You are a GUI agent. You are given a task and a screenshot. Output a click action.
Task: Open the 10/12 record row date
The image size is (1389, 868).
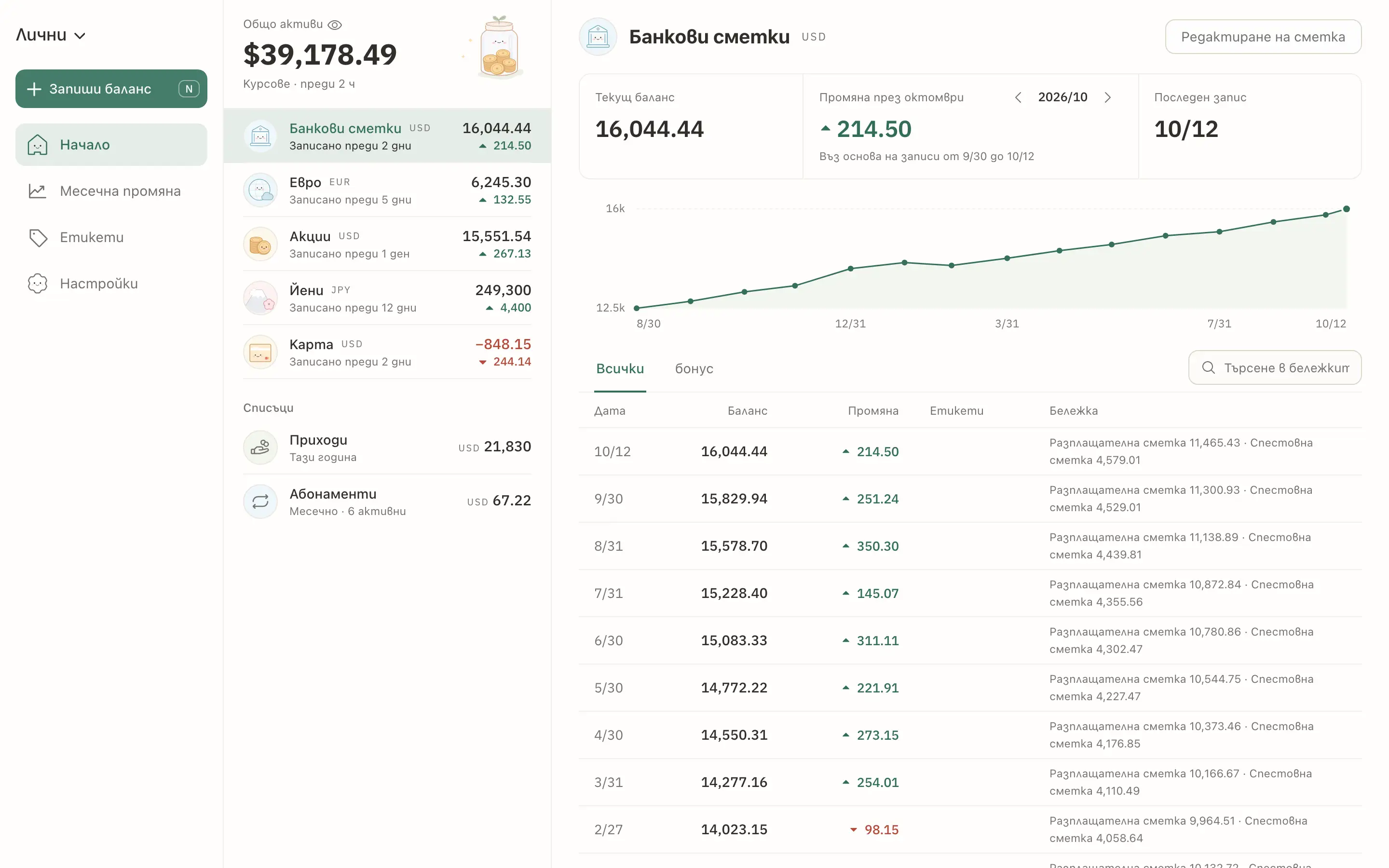click(x=612, y=452)
